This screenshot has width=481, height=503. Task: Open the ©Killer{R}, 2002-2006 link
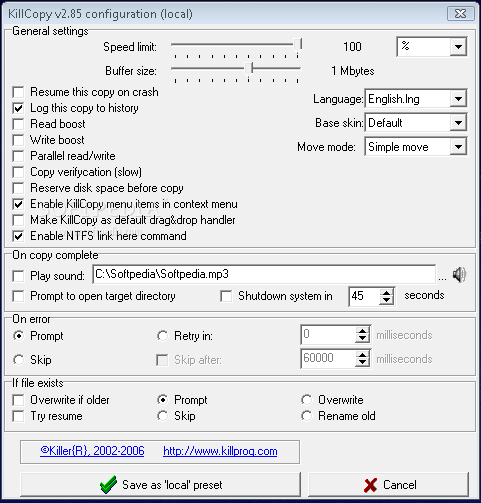[x=92, y=451]
